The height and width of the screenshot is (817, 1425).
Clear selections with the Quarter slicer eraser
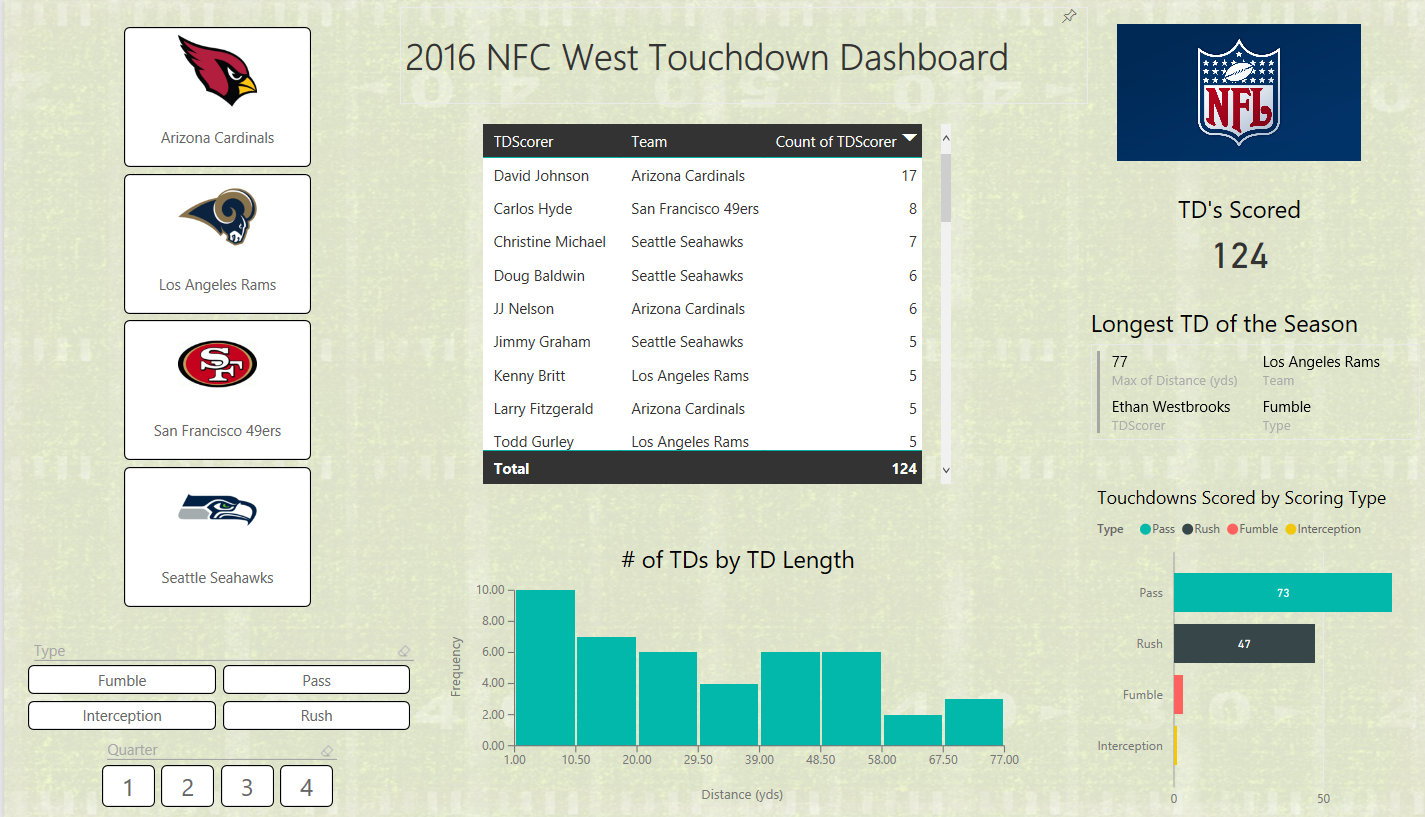(x=326, y=750)
